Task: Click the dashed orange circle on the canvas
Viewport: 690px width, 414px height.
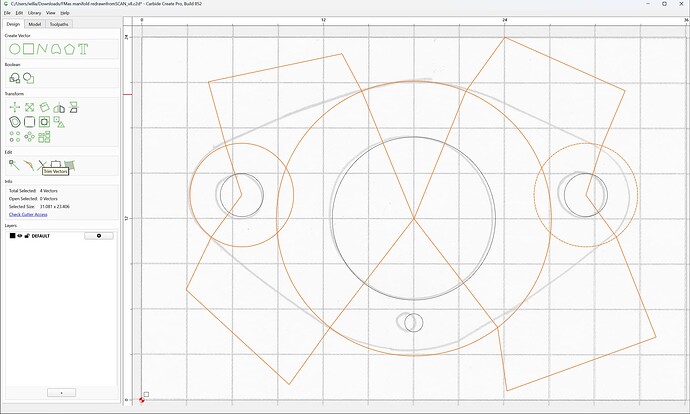Action: (586, 195)
